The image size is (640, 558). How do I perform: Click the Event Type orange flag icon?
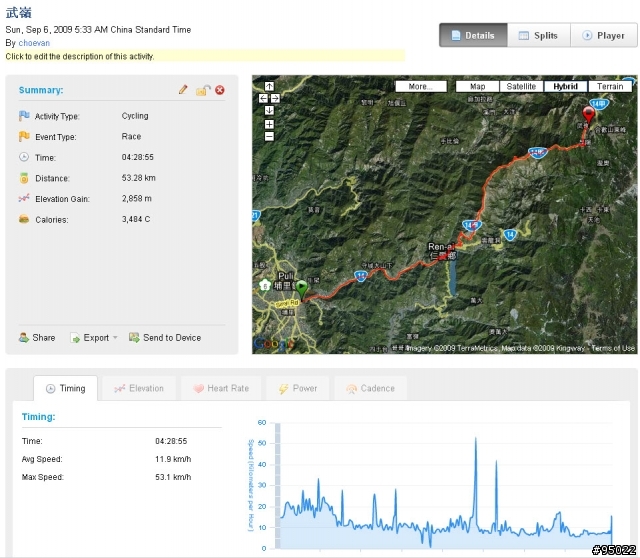(24, 136)
